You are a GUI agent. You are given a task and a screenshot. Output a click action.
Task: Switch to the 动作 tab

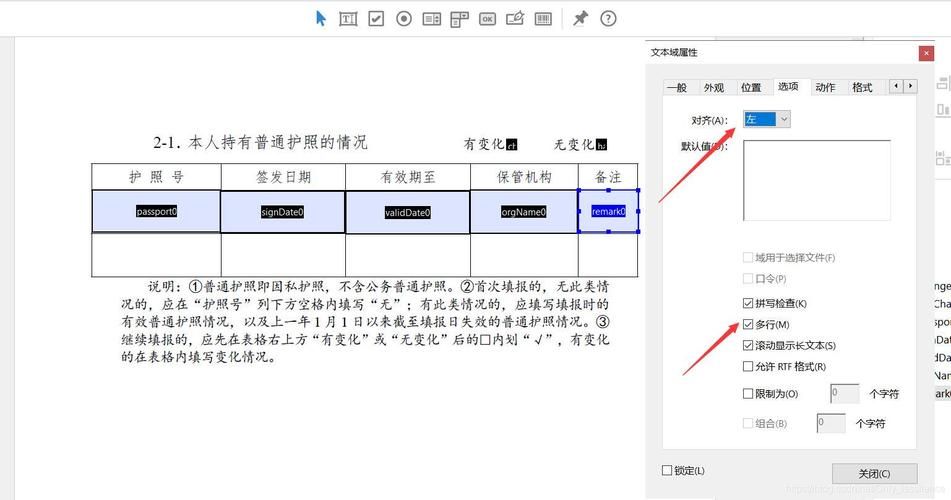point(825,87)
